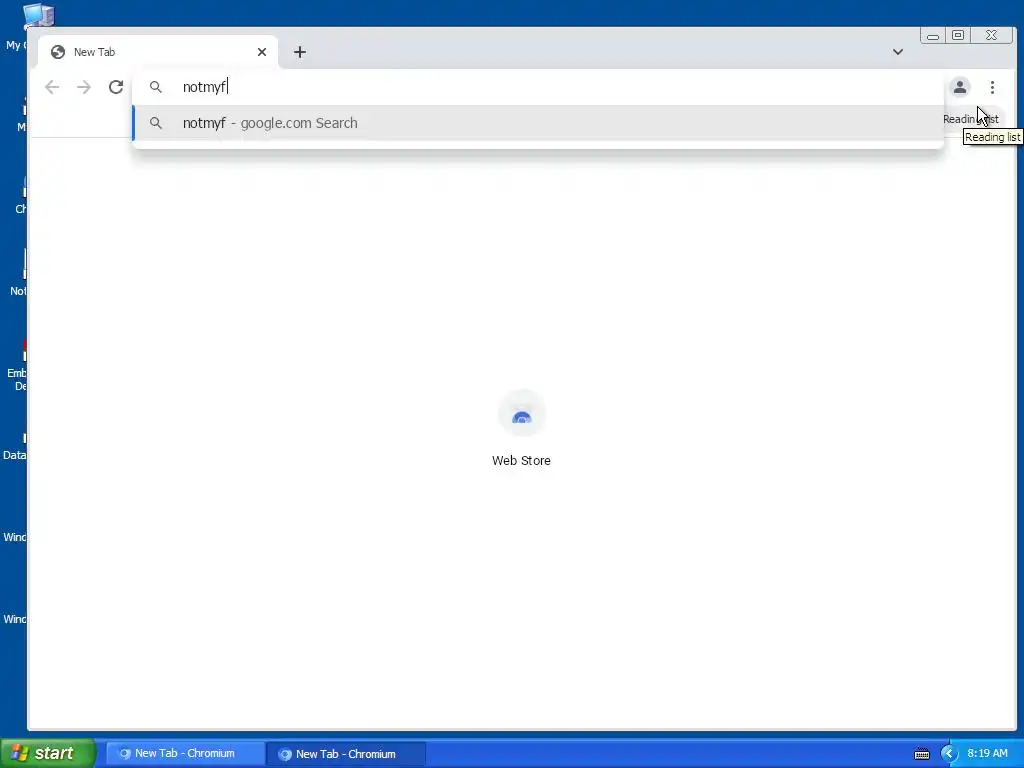
Task: Open the Web Store shortcut icon
Action: (521, 413)
